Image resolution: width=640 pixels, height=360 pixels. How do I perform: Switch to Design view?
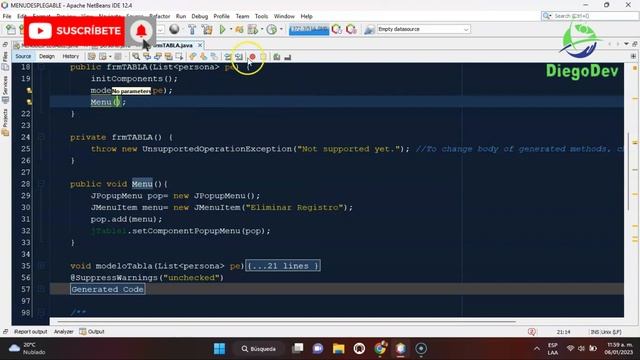pos(47,56)
